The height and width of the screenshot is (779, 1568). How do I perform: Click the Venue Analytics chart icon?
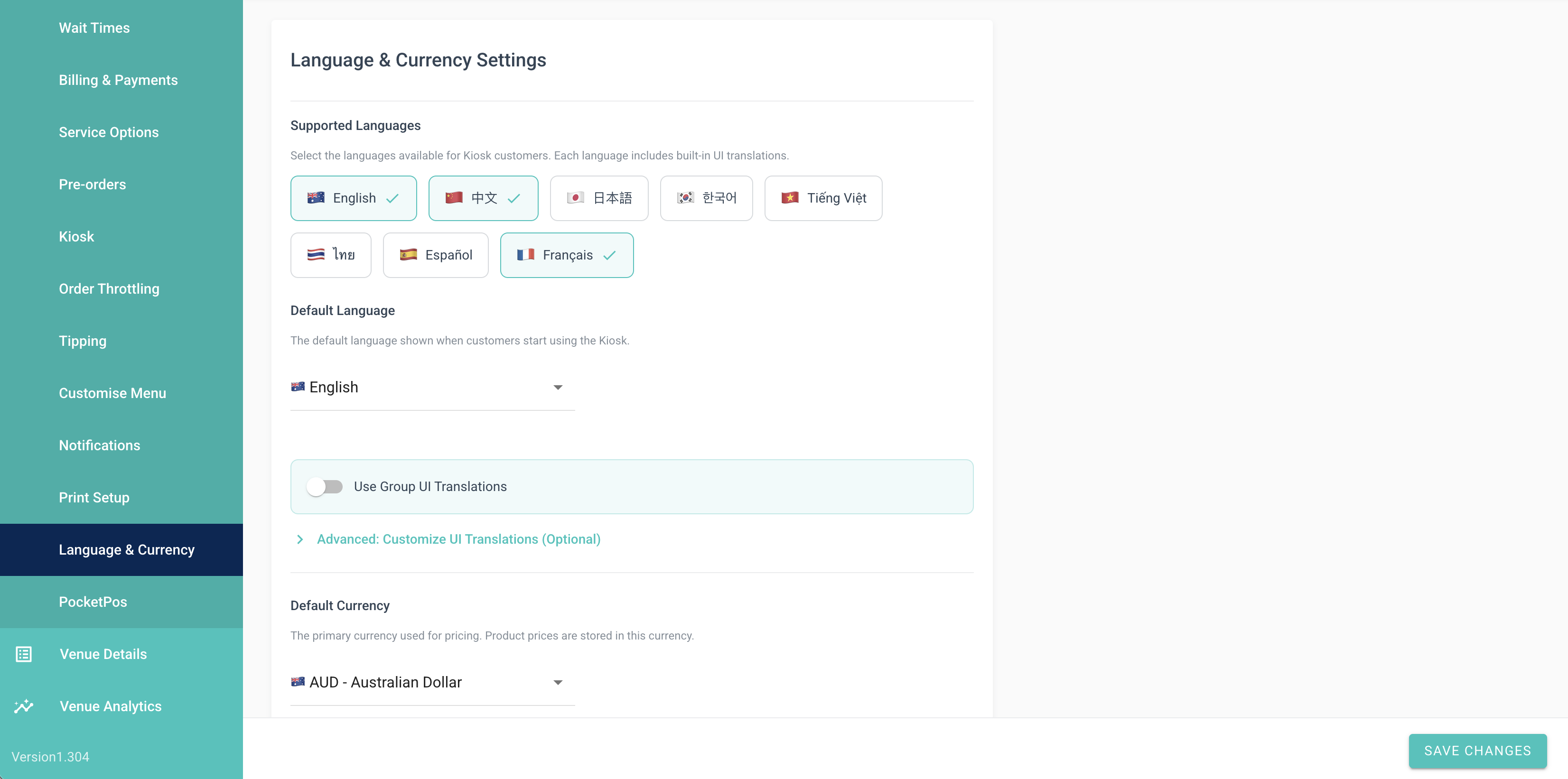pos(24,706)
